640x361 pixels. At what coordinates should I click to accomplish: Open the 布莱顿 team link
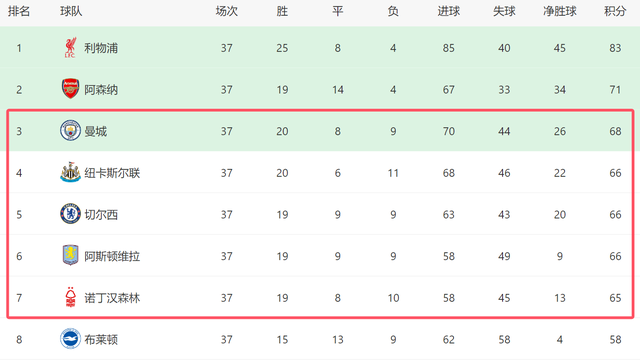click(101, 340)
